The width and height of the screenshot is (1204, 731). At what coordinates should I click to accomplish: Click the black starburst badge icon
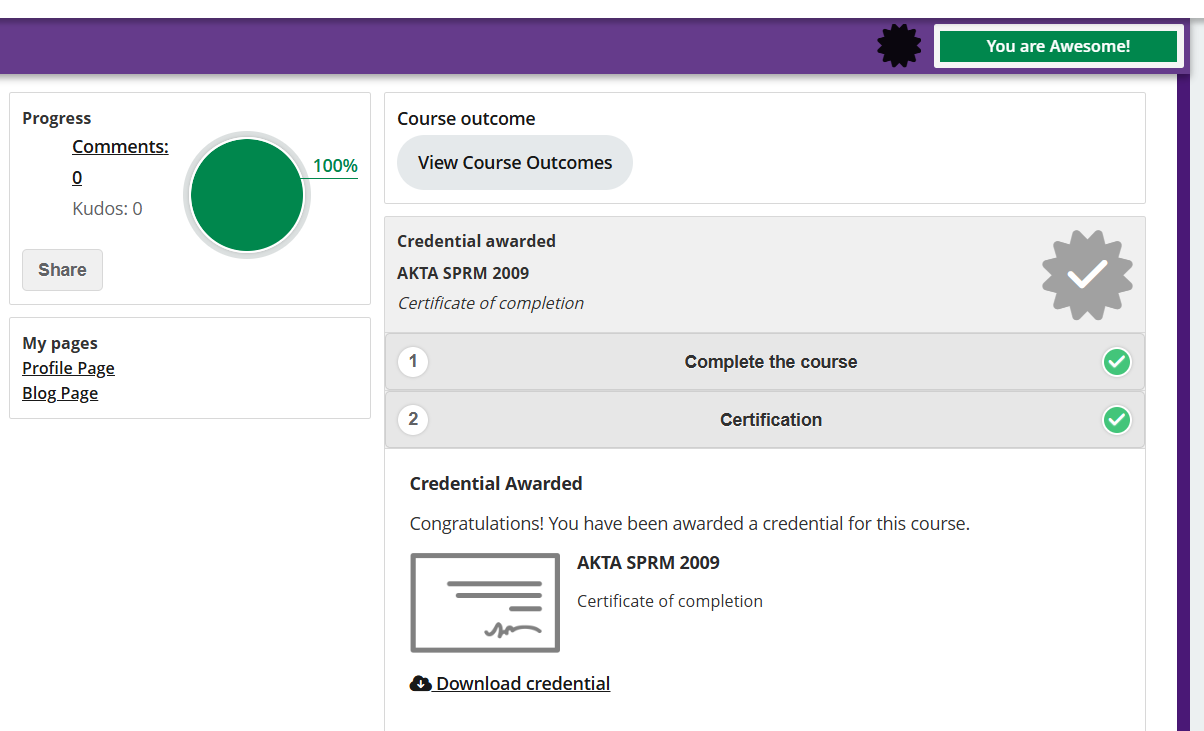(899, 46)
